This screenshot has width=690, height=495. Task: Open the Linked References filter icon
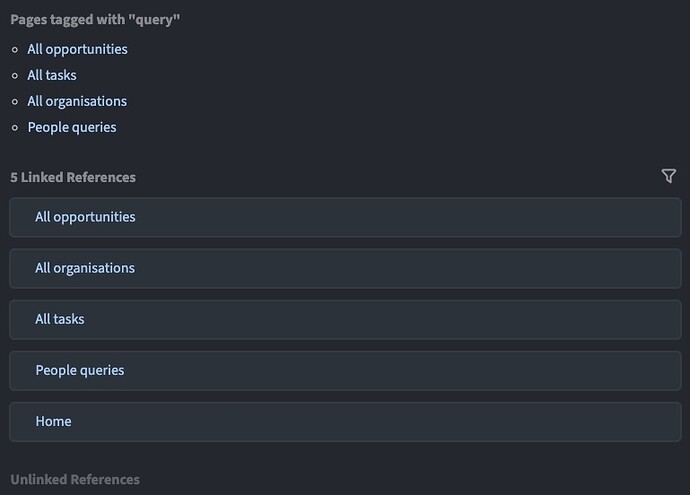(x=668, y=176)
